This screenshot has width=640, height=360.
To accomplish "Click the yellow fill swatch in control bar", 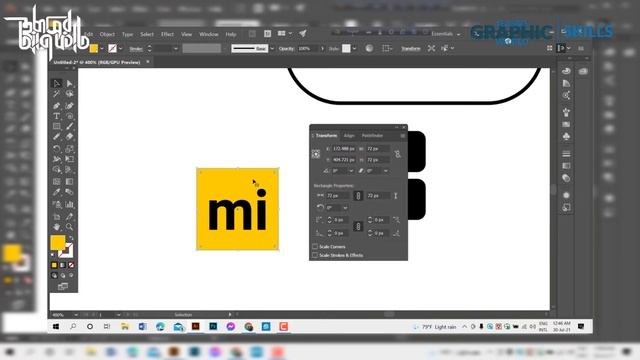I will coord(94,49).
